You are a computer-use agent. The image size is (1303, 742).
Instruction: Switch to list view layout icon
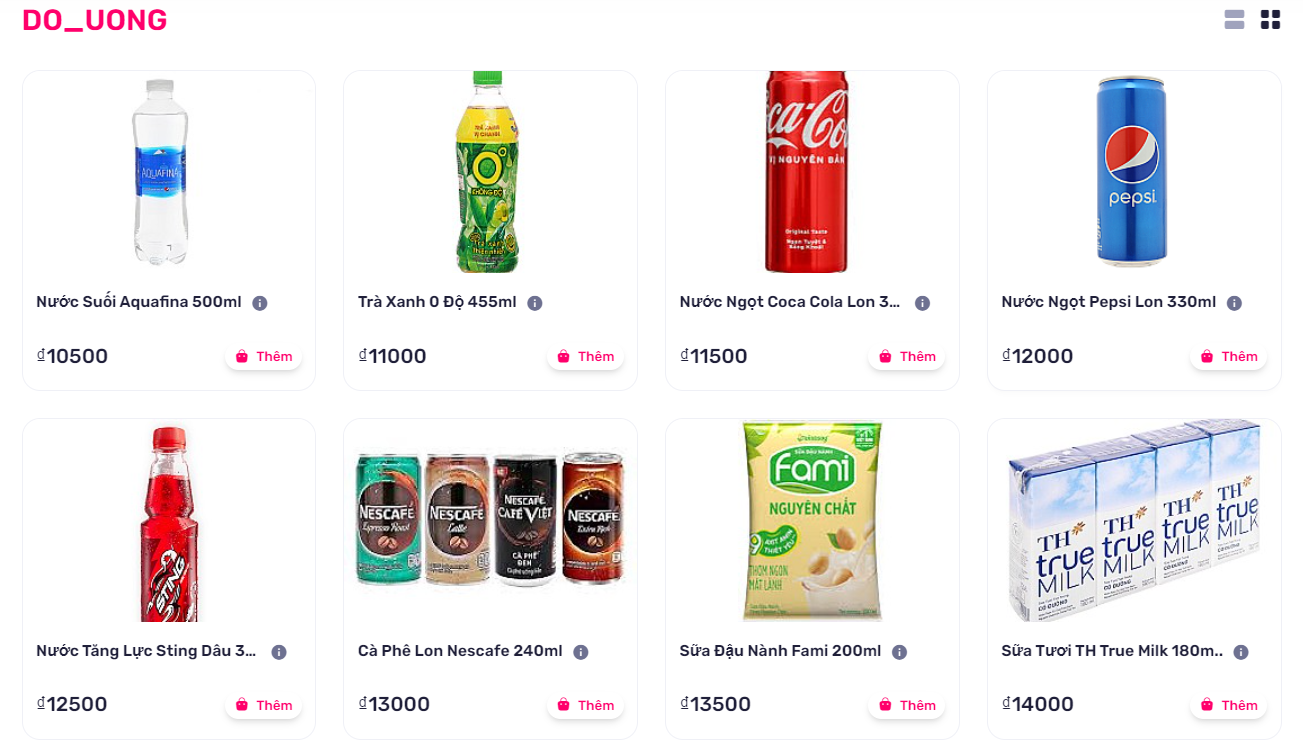tap(1234, 20)
